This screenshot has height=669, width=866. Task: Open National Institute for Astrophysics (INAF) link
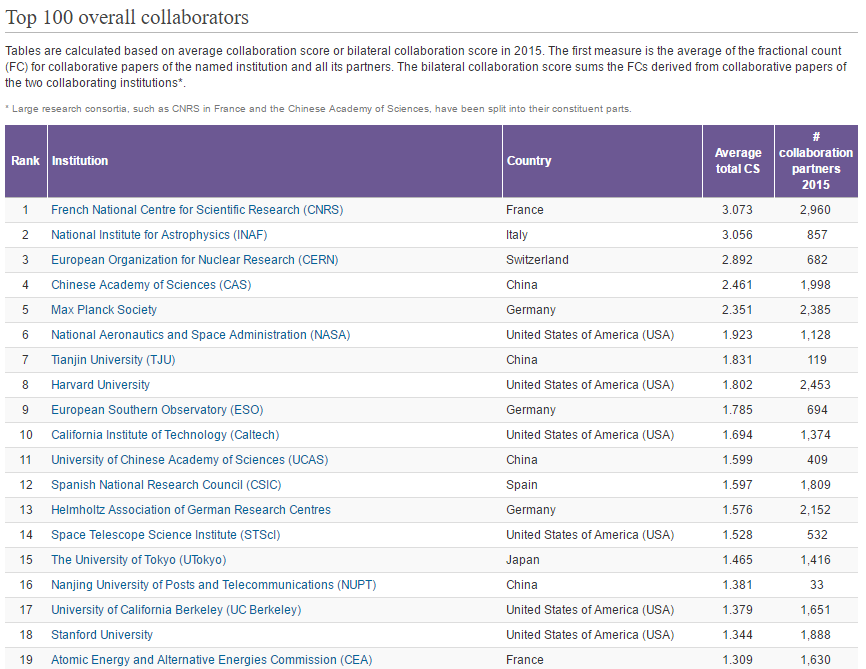[x=159, y=235]
